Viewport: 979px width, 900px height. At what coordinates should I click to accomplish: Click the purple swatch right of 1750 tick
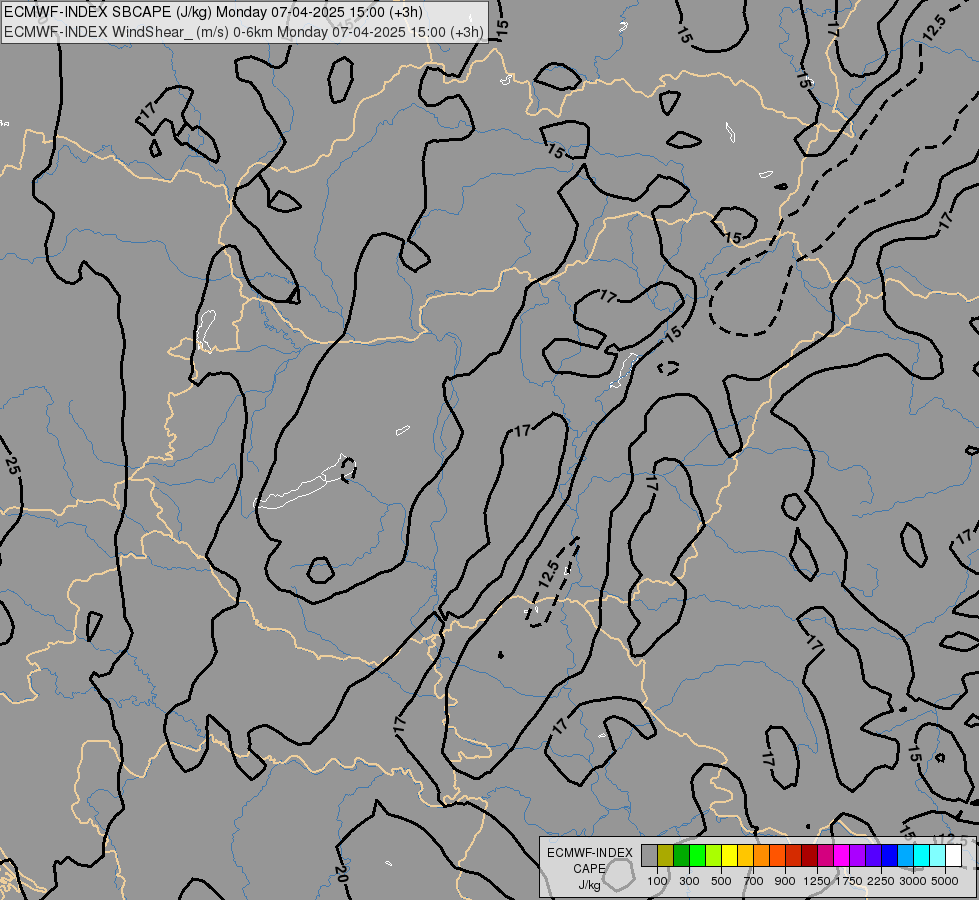pos(858,856)
